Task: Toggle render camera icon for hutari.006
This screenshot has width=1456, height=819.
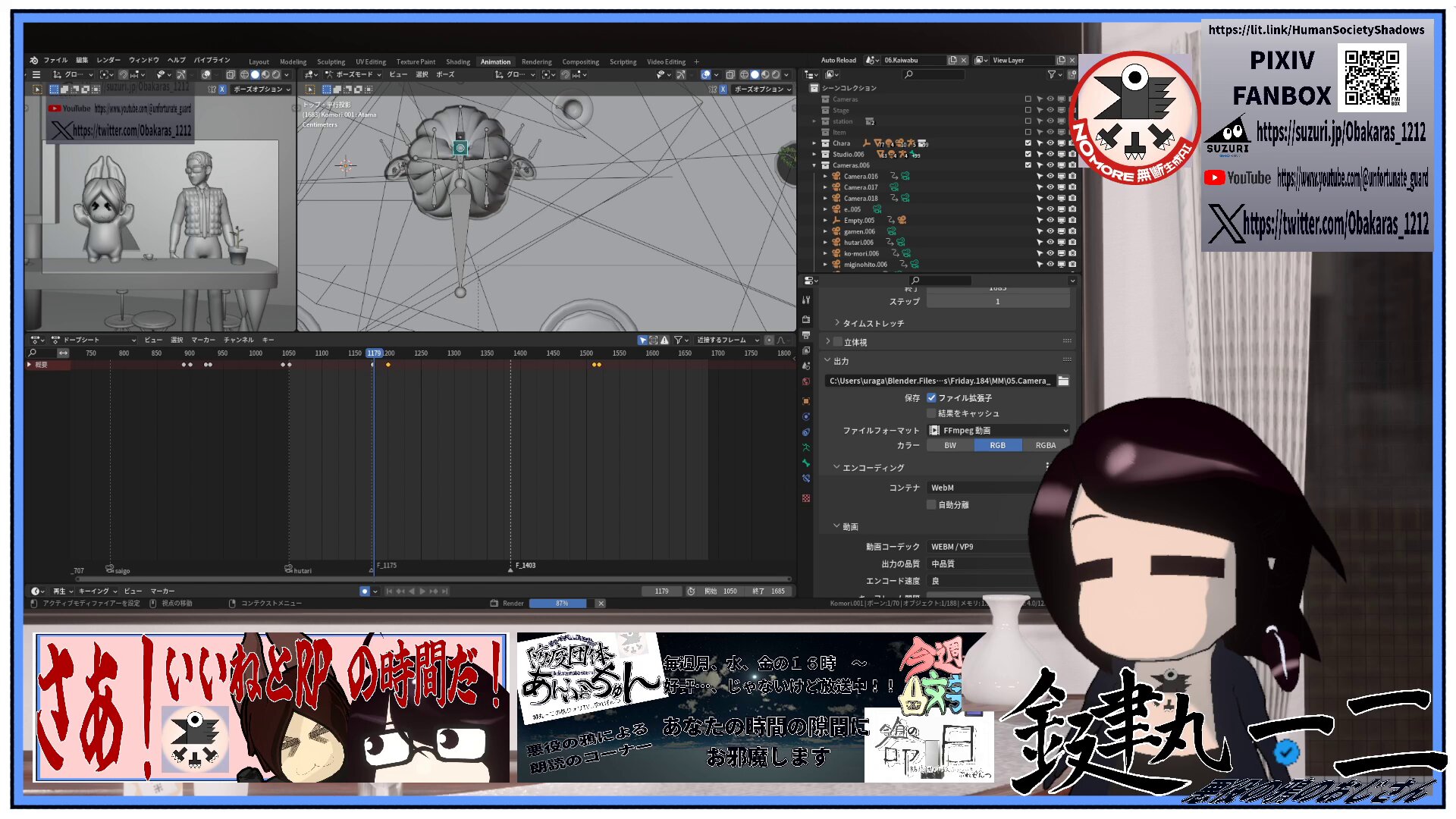Action: click(x=1072, y=242)
